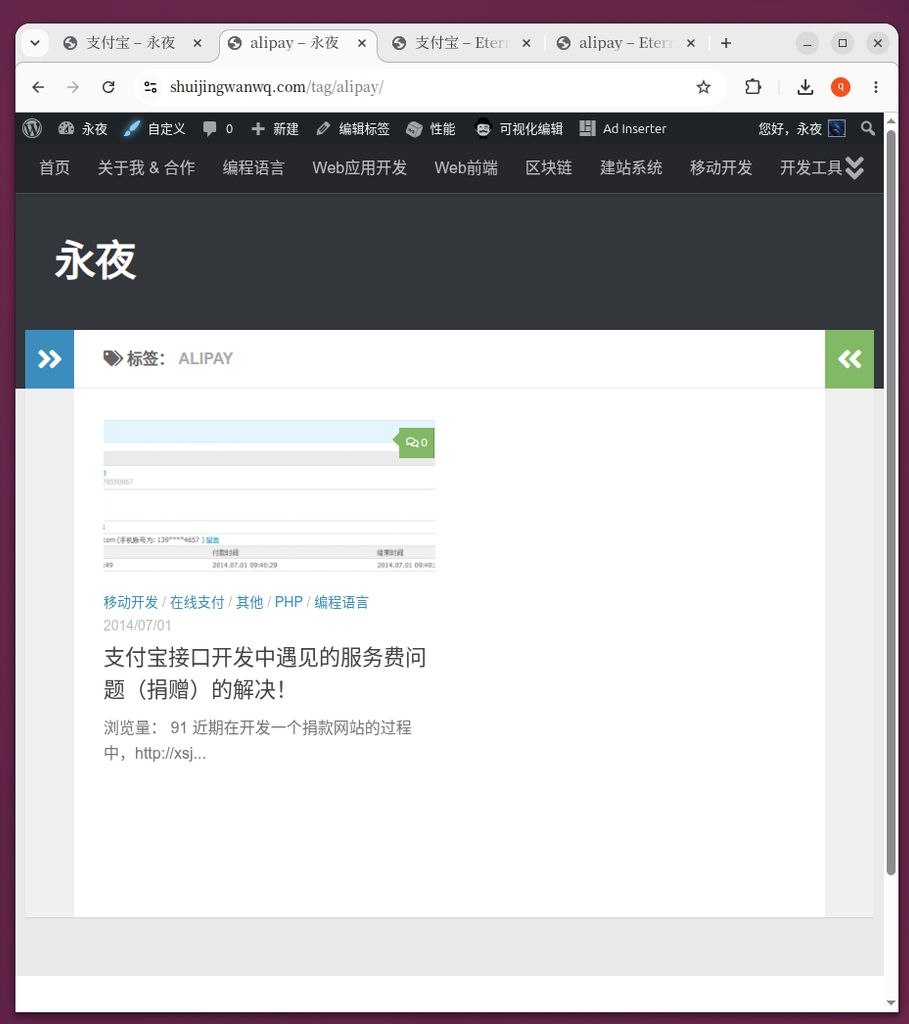Go forward in browser history
This screenshot has height=1024, width=909.
pyautogui.click(x=73, y=87)
